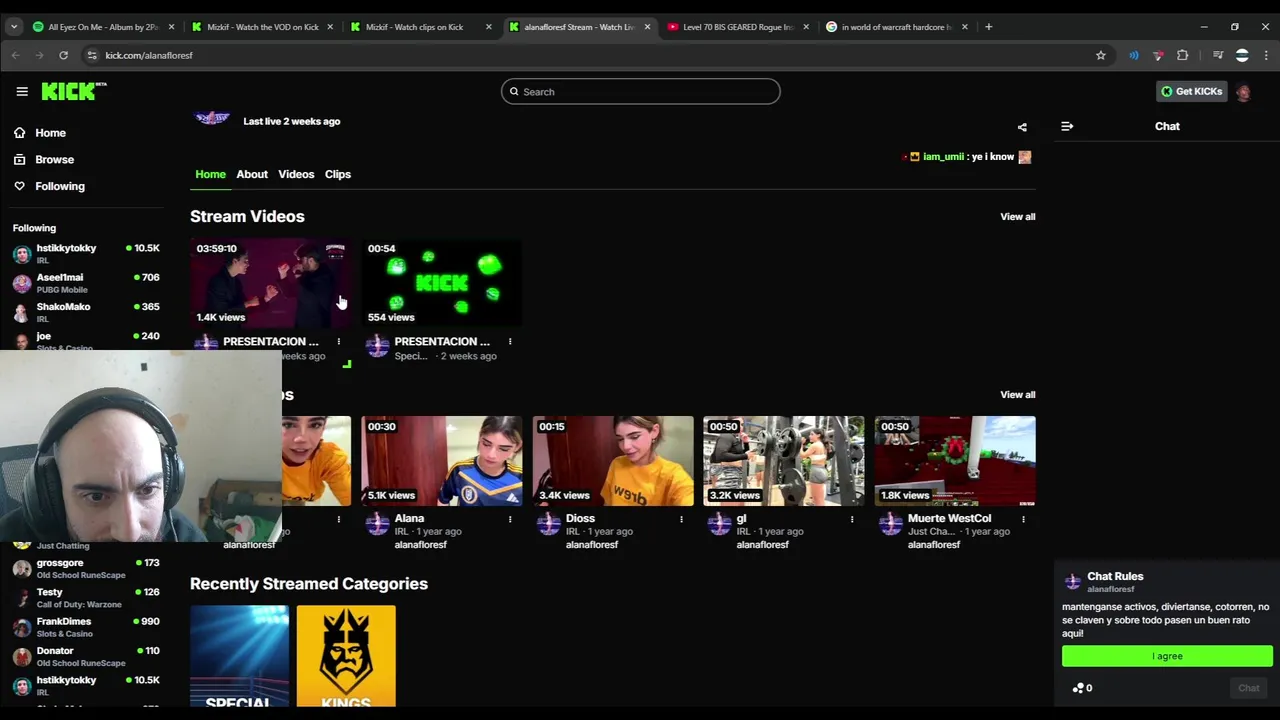The height and width of the screenshot is (720, 1280).
Task: Click iam_umii chat message username
Action: (x=943, y=157)
